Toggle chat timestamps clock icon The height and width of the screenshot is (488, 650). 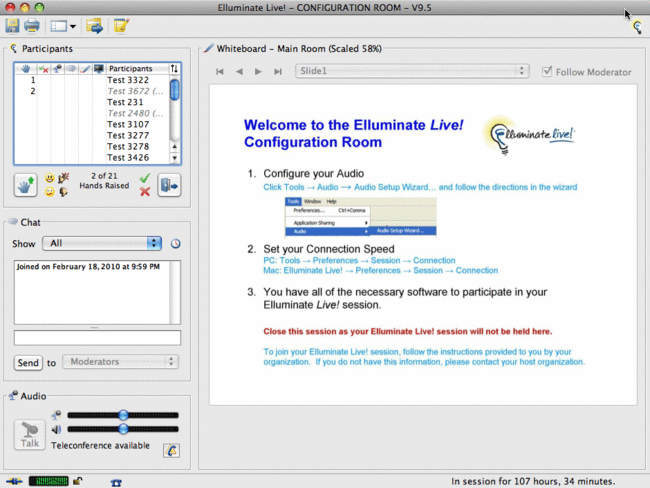tap(175, 243)
